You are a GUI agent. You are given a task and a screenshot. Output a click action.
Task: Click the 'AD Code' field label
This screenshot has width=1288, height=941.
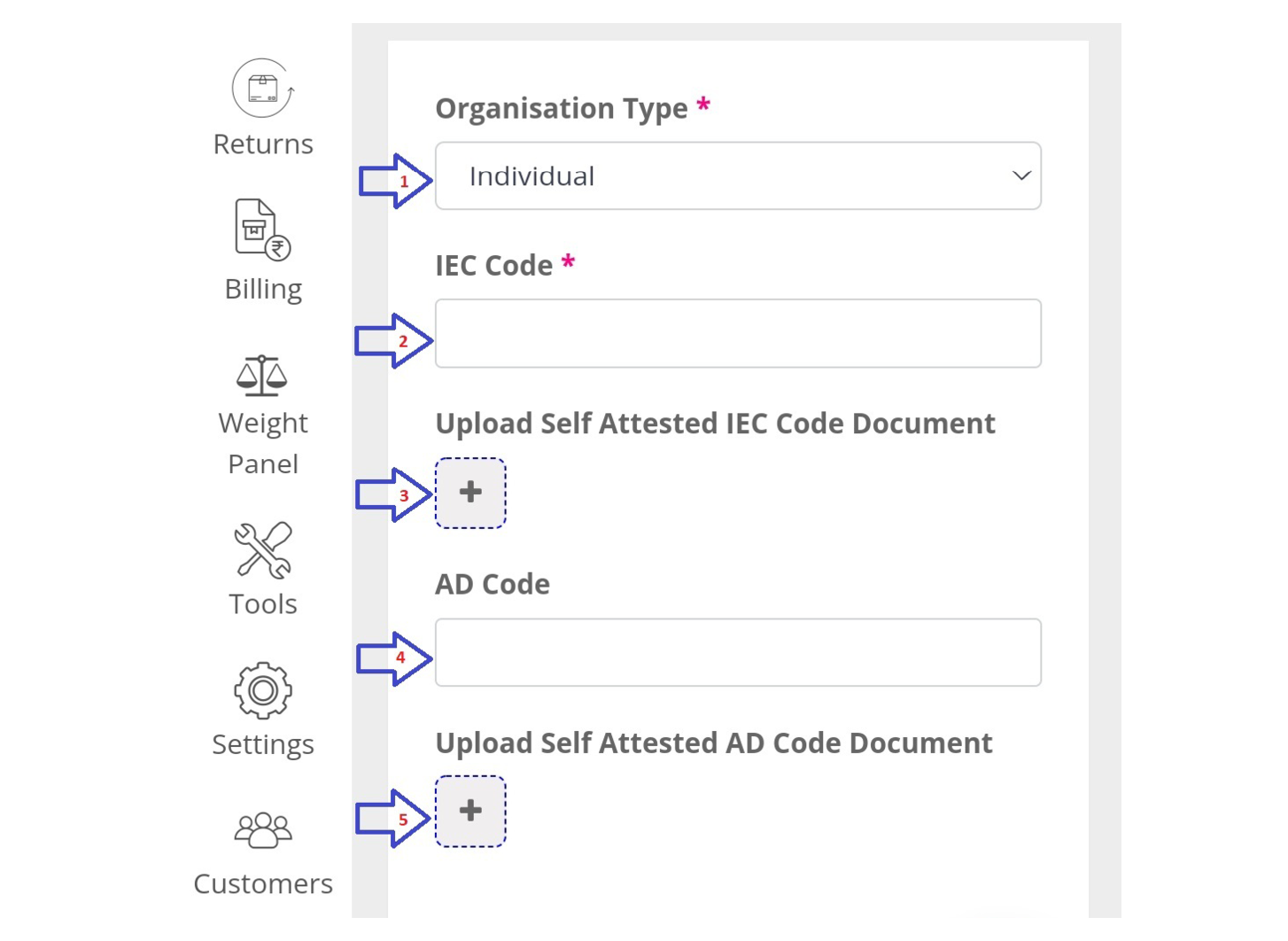pos(493,584)
